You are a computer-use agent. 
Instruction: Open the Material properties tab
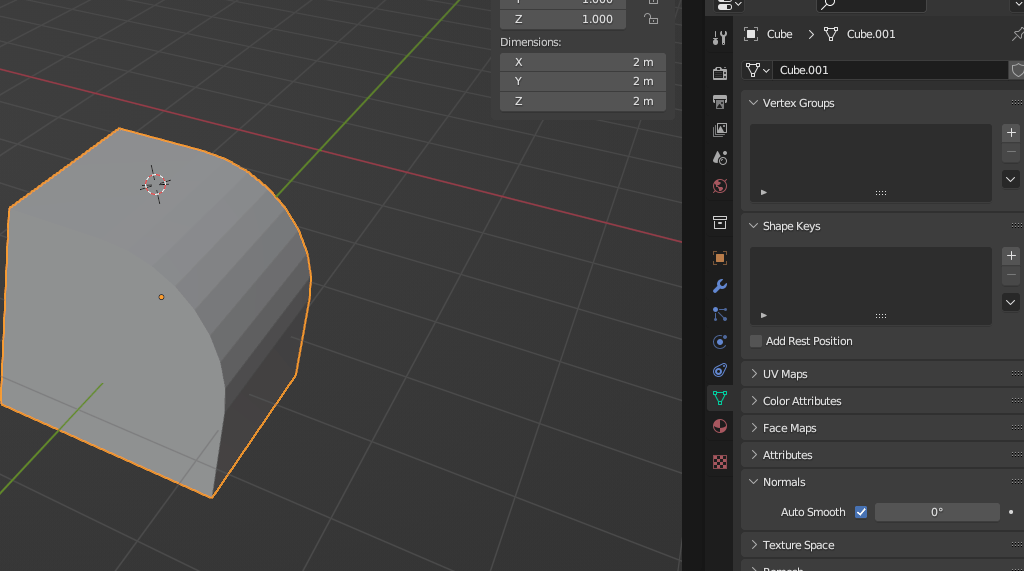[720, 426]
